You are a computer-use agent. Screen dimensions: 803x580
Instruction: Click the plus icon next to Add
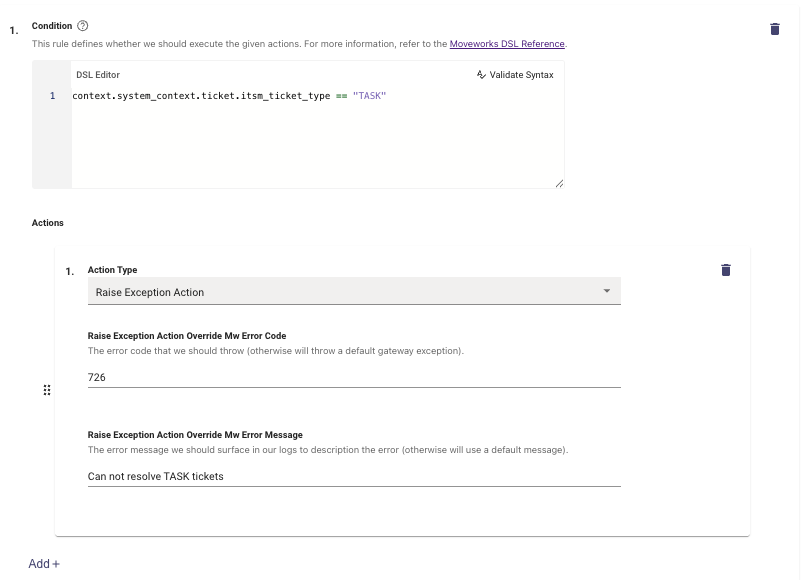click(56, 564)
